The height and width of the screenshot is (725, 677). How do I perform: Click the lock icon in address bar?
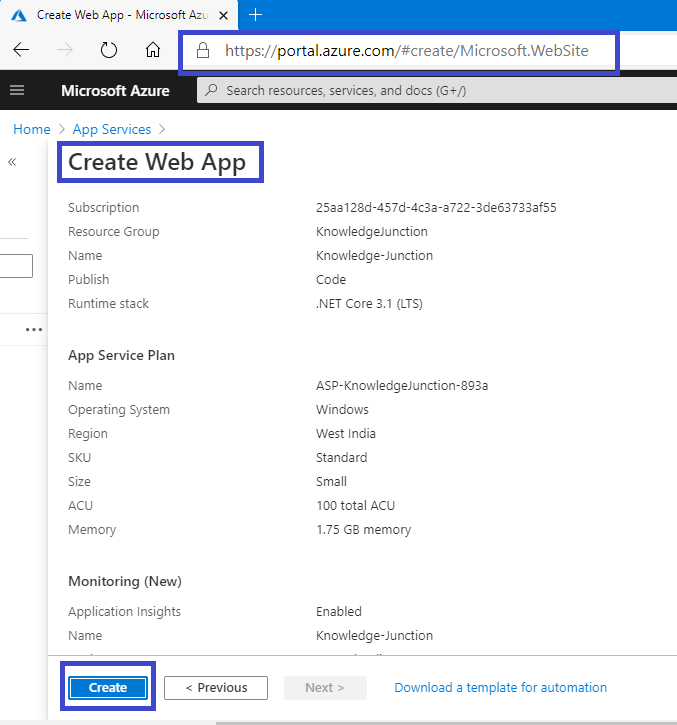tap(203, 50)
